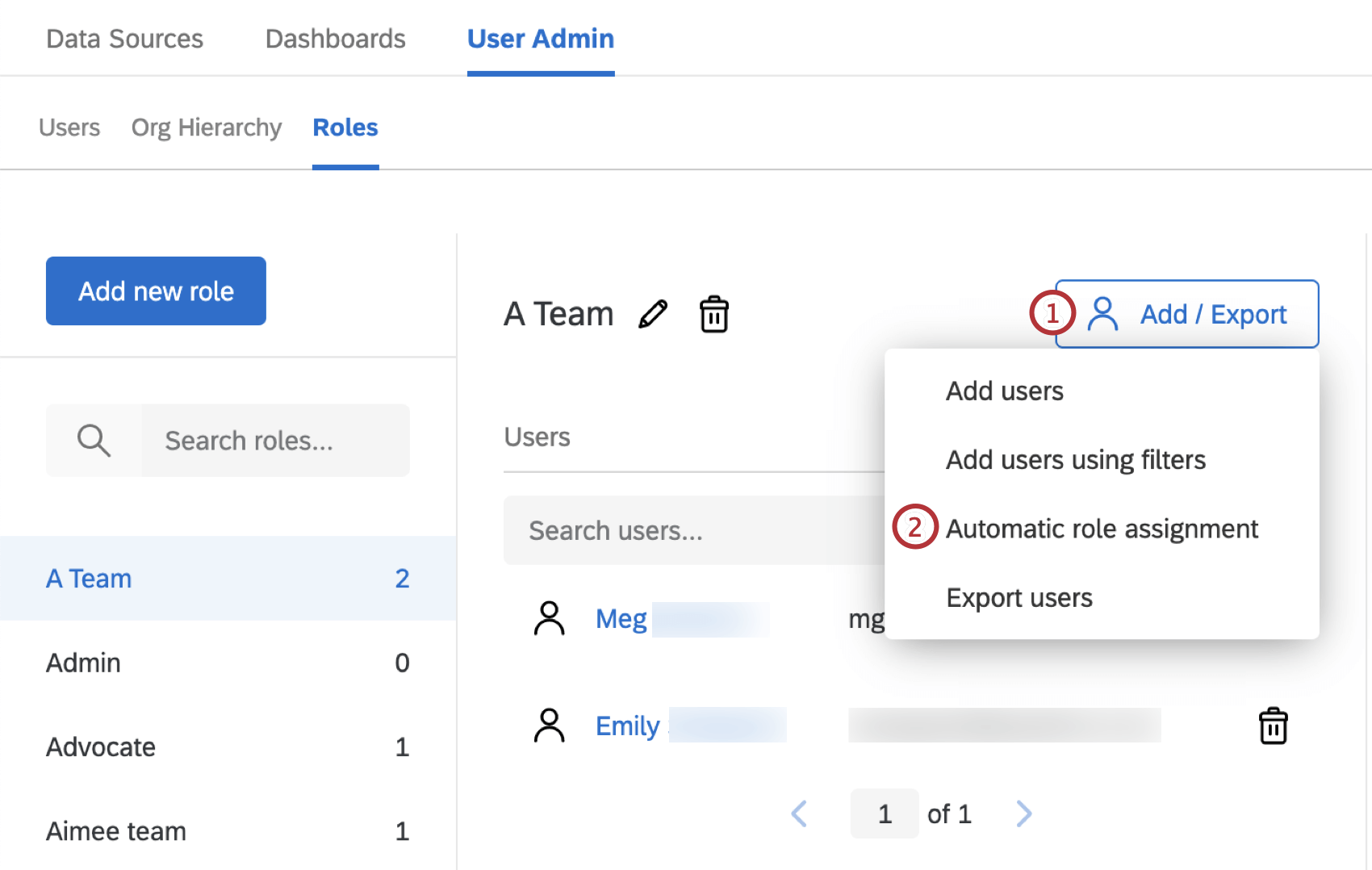The width and height of the screenshot is (1372, 870).
Task: Open Meg's user profile link
Action: tap(621, 618)
